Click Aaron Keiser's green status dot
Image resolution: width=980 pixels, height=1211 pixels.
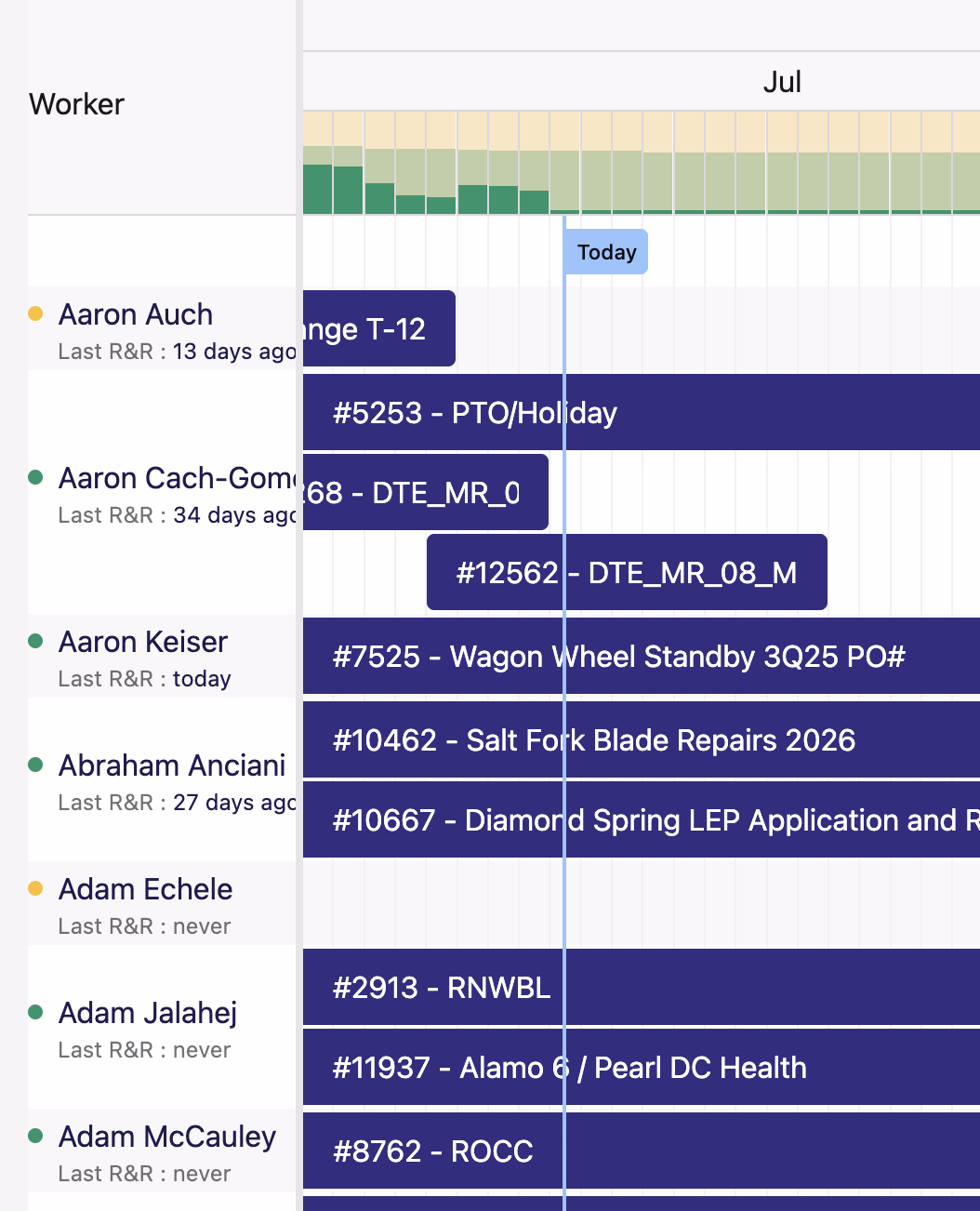(x=35, y=642)
